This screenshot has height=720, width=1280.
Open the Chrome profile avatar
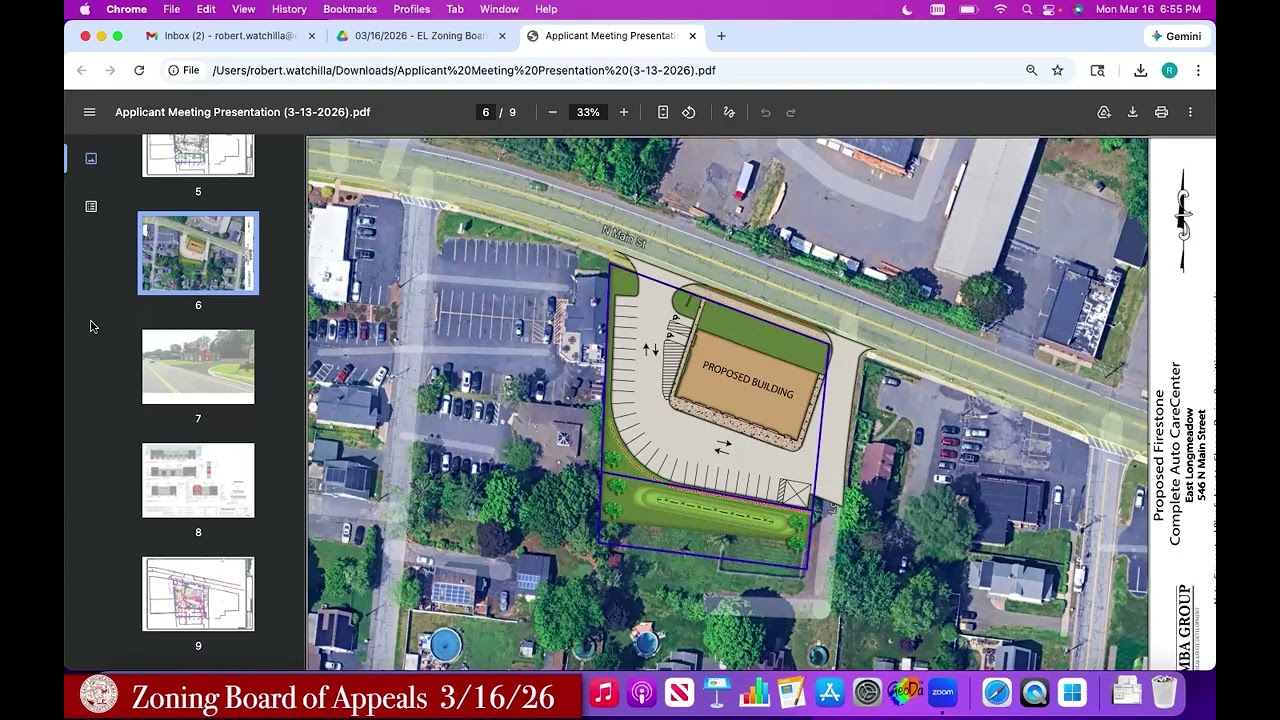click(1169, 70)
